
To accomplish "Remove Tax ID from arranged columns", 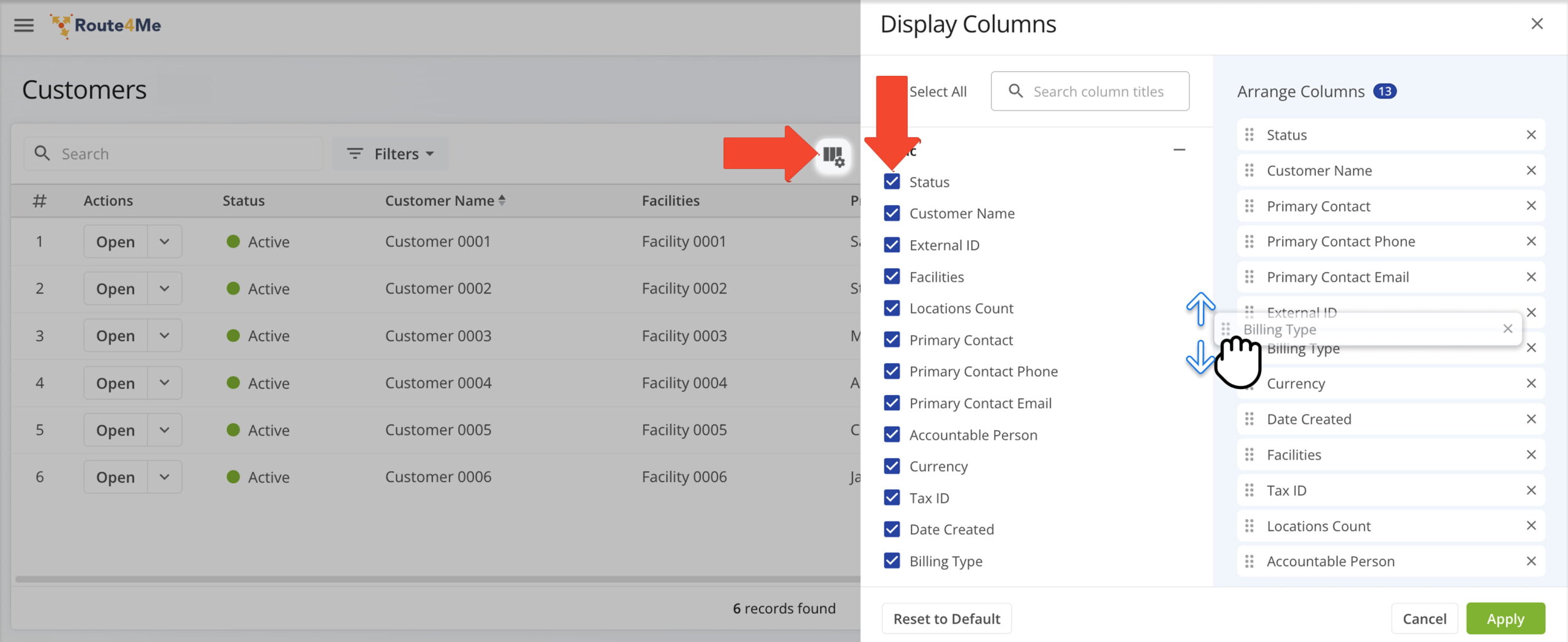I will coord(1531,490).
